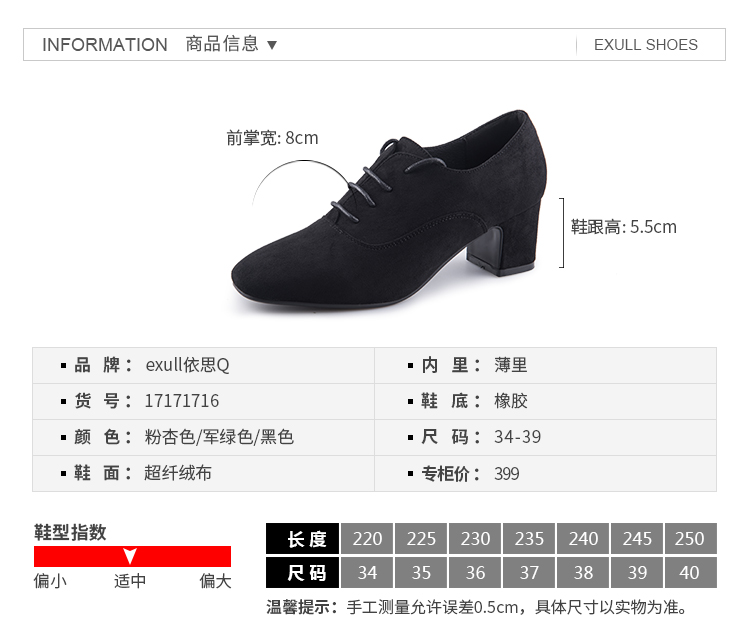This screenshot has width=750, height=642.
Task: Click the 鞋跟高 5.5cm label
Action: click(x=623, y=227)
